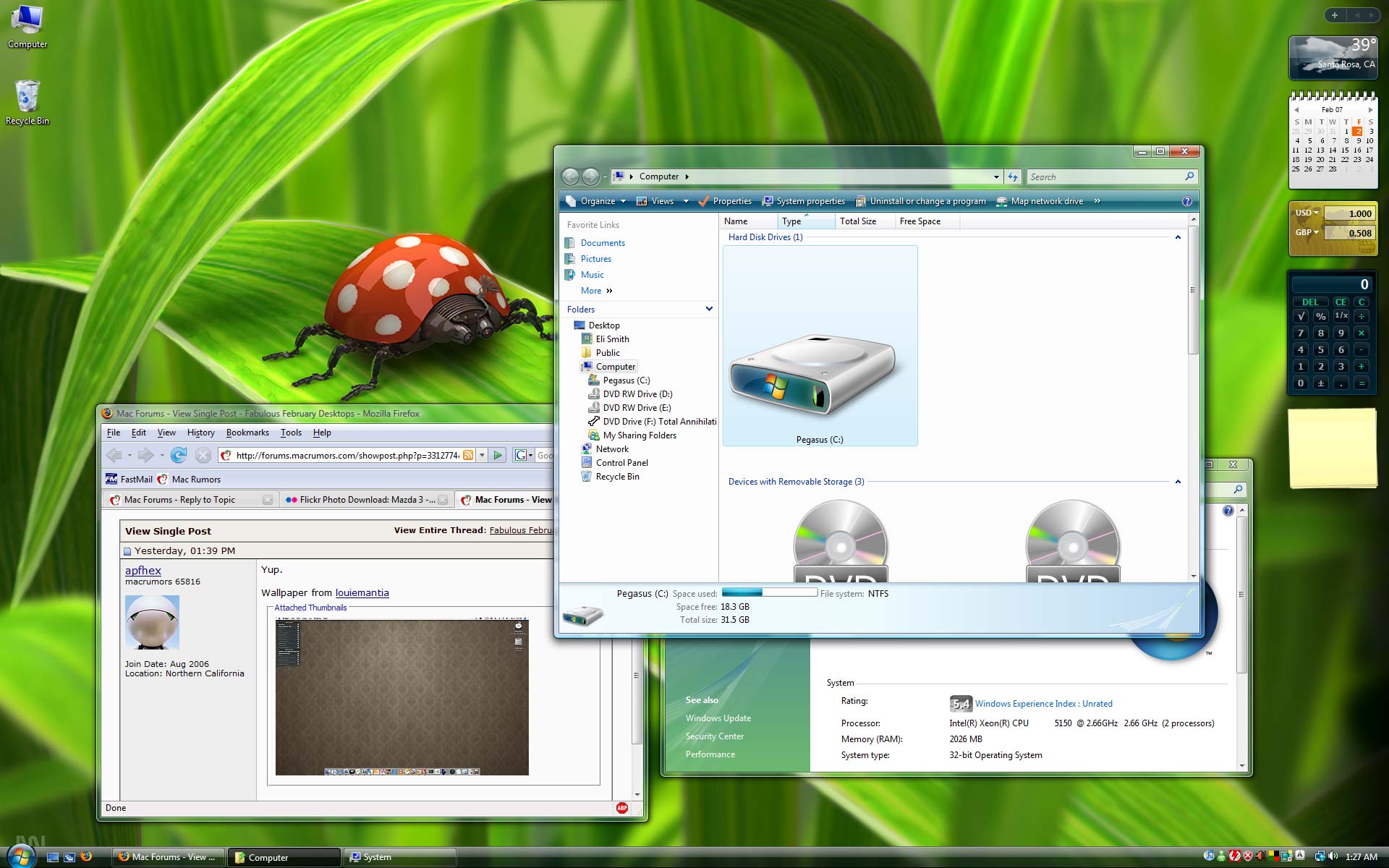Open Firefox URL bar dropdown arrow
This screenshot has height=868, width=1389.
point(482,455)
